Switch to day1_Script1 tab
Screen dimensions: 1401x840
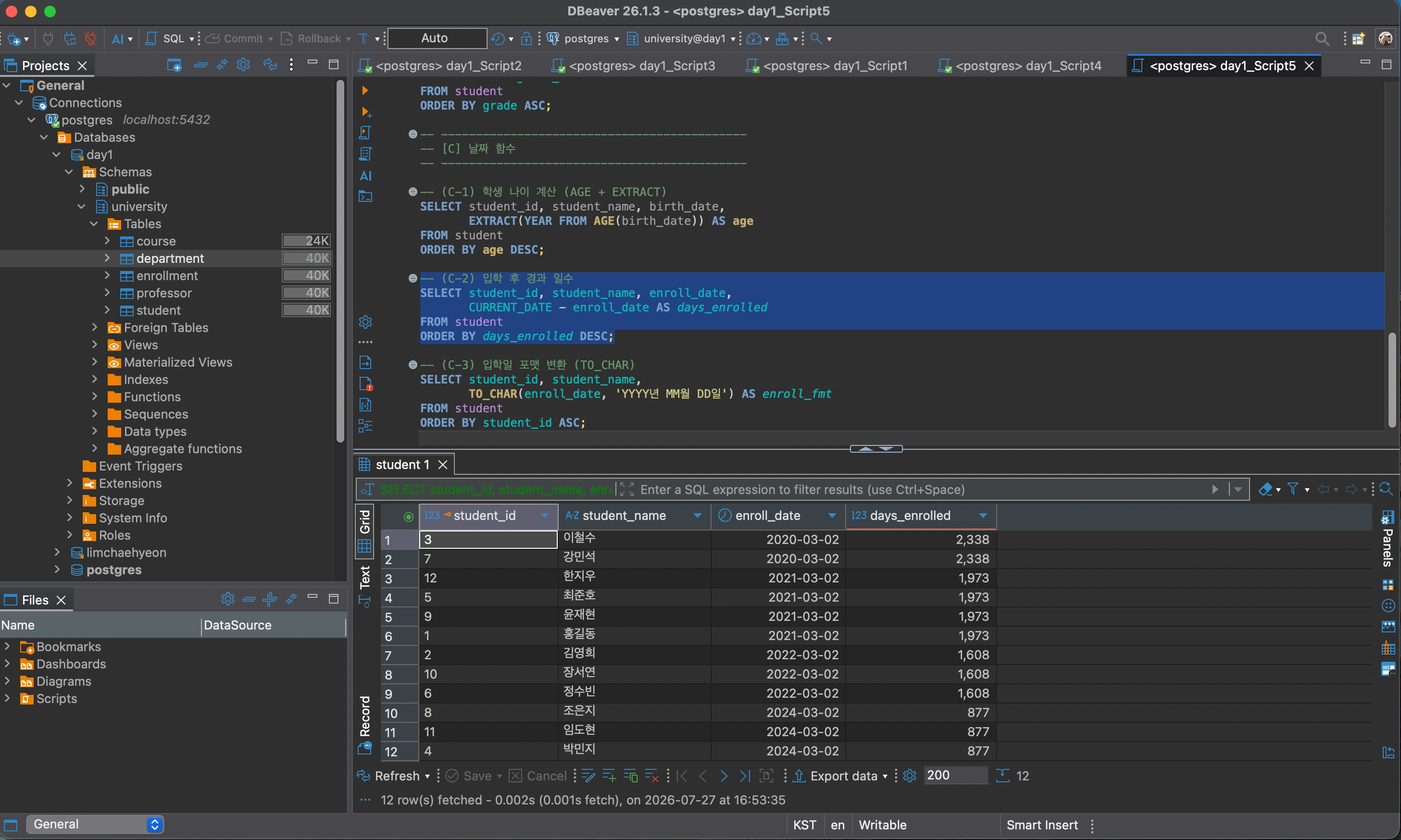click(827, 66)
